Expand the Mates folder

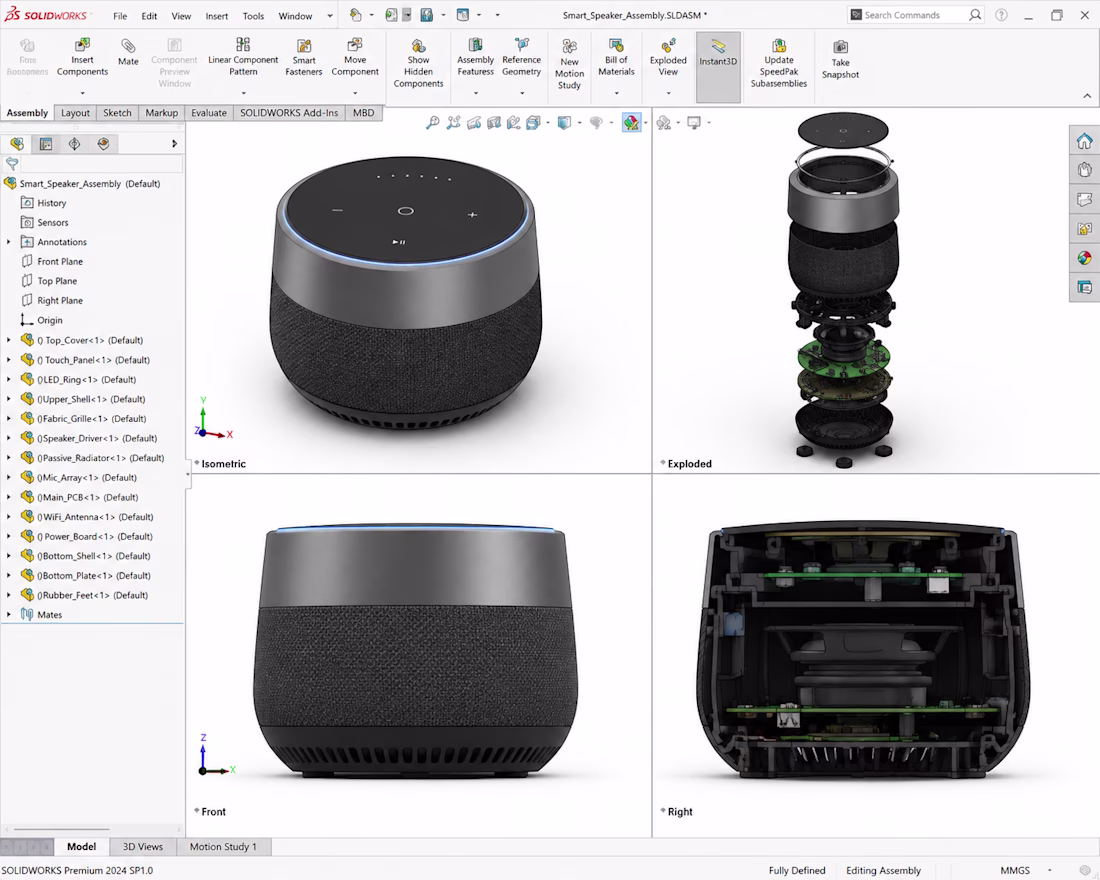(x=8, y=615)
